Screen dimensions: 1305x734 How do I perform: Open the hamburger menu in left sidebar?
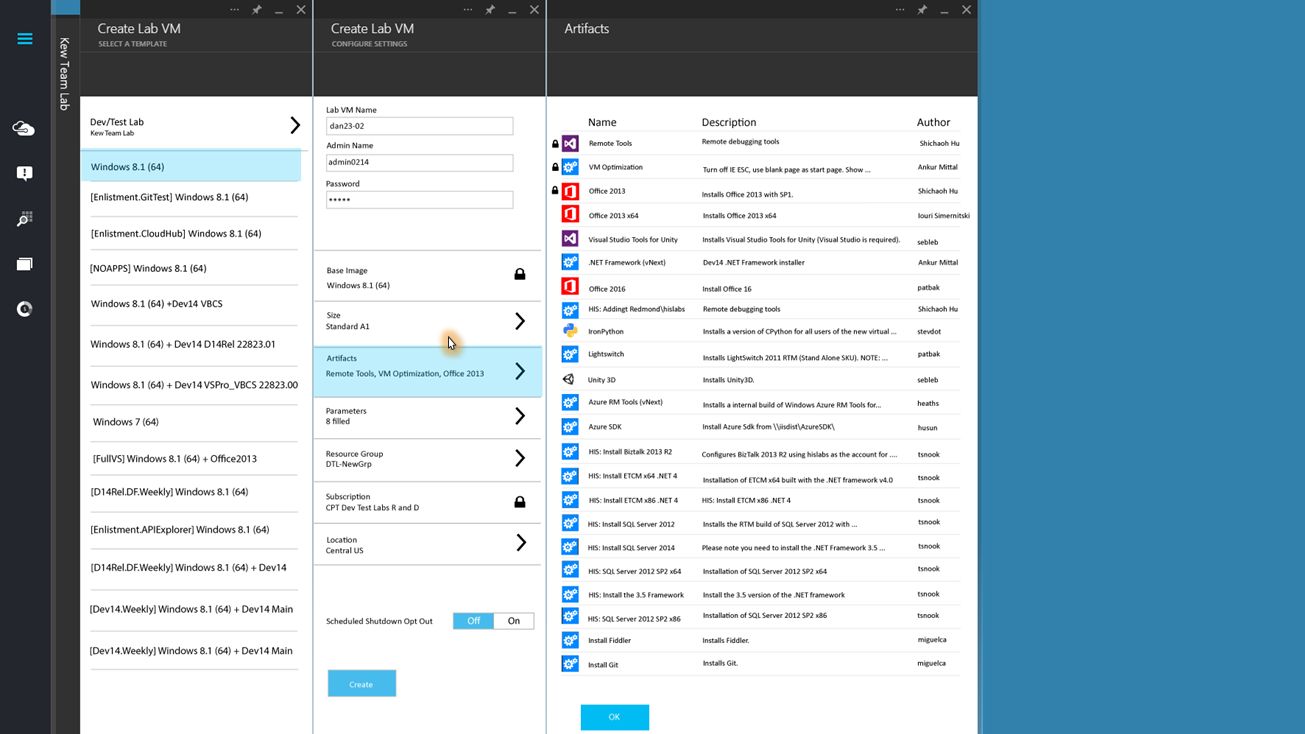coord(25,39)
